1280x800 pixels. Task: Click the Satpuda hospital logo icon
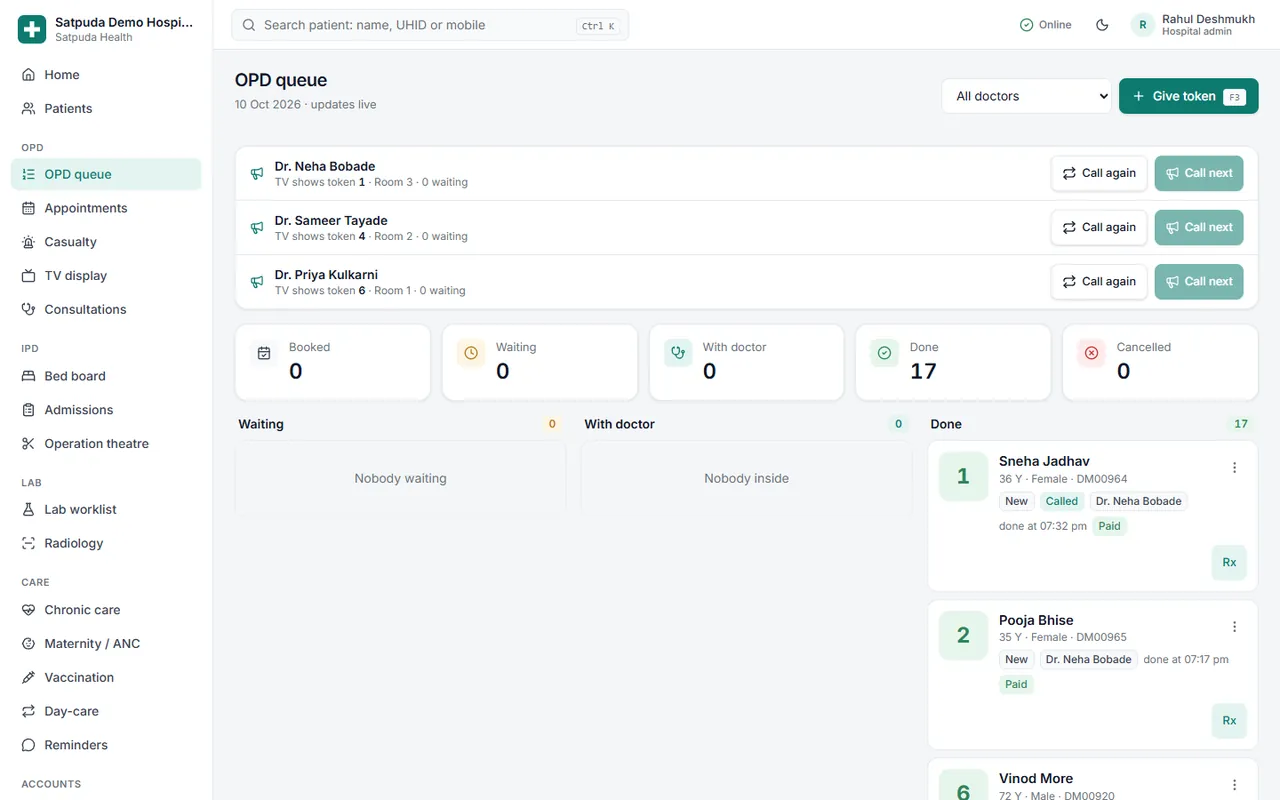[x=32, y=29]
